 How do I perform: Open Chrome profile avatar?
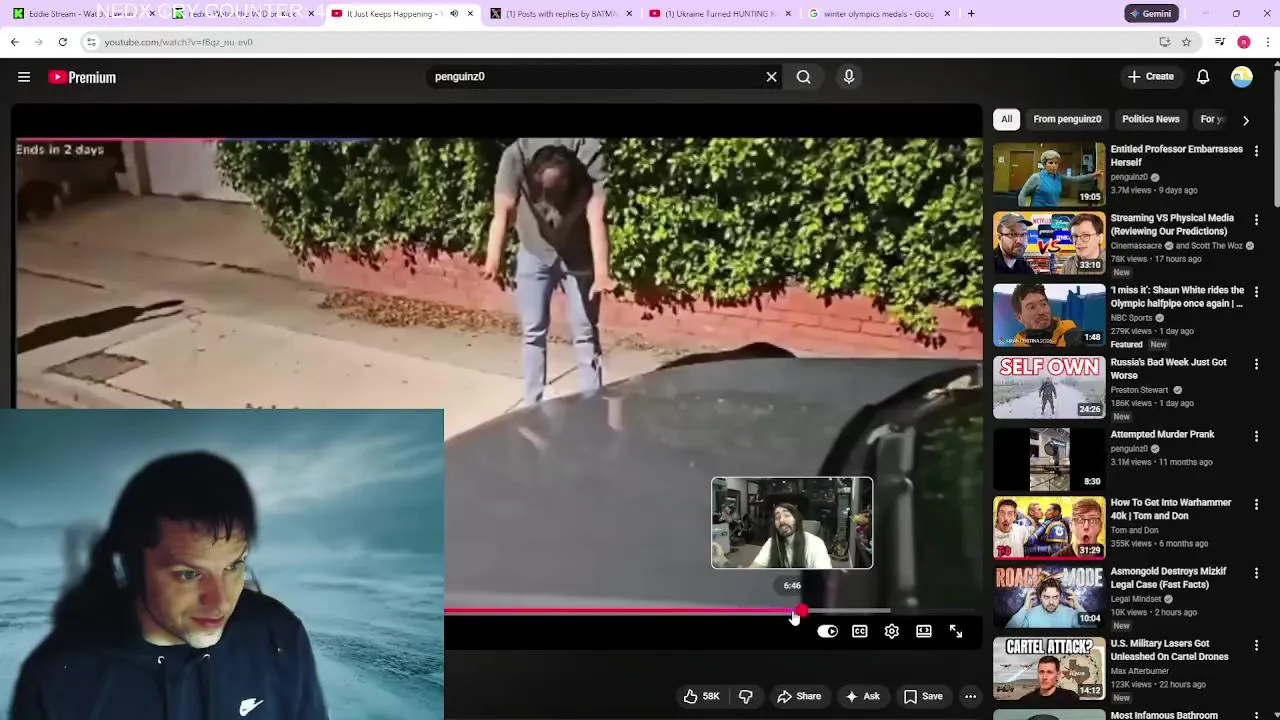[1244, 42]
